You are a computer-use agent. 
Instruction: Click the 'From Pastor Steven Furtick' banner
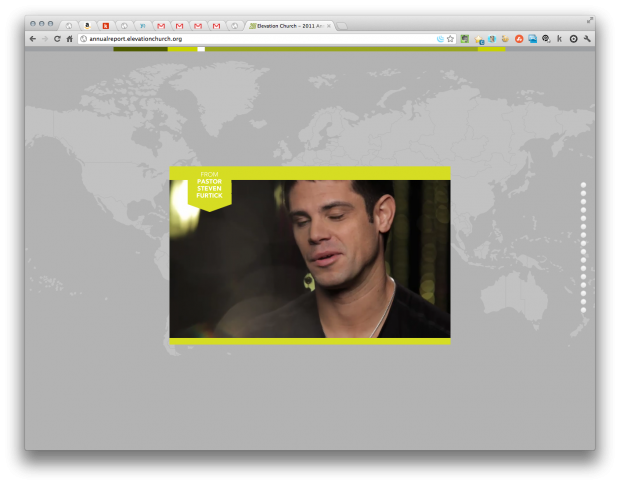tap(210, 189)
